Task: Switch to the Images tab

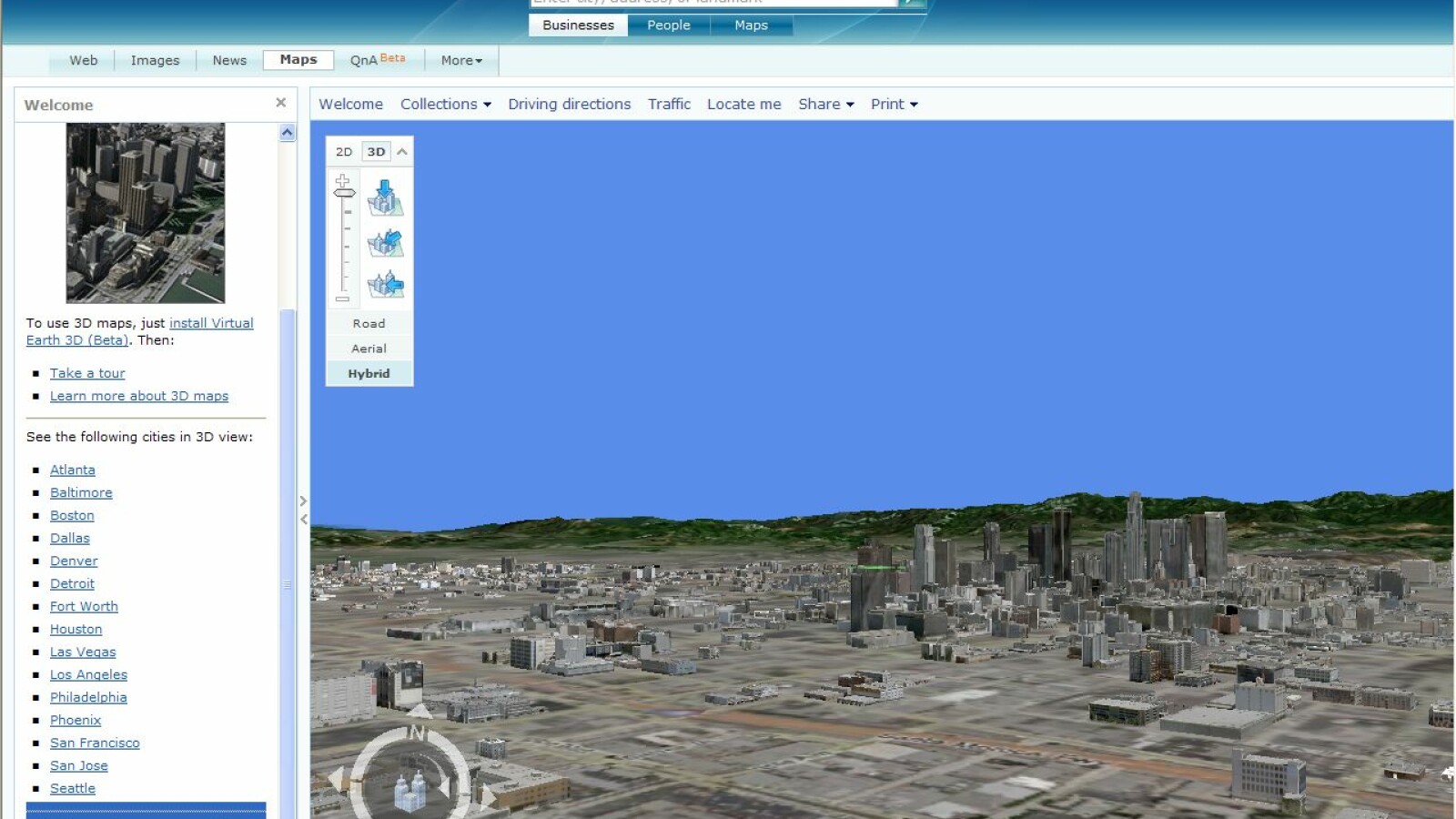Action: 155,61
